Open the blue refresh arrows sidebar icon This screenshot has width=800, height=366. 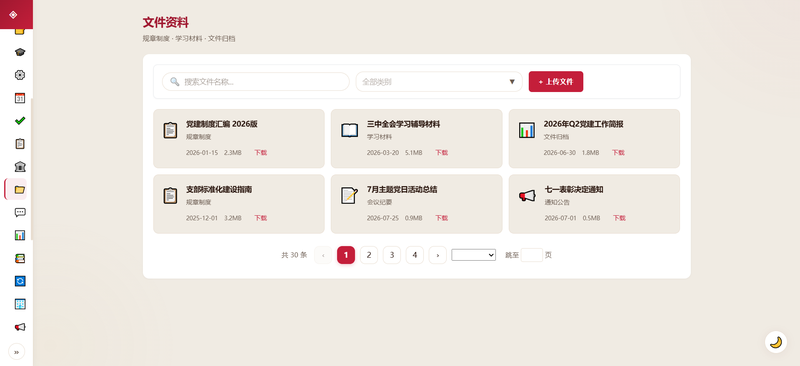tap(20, 281)
